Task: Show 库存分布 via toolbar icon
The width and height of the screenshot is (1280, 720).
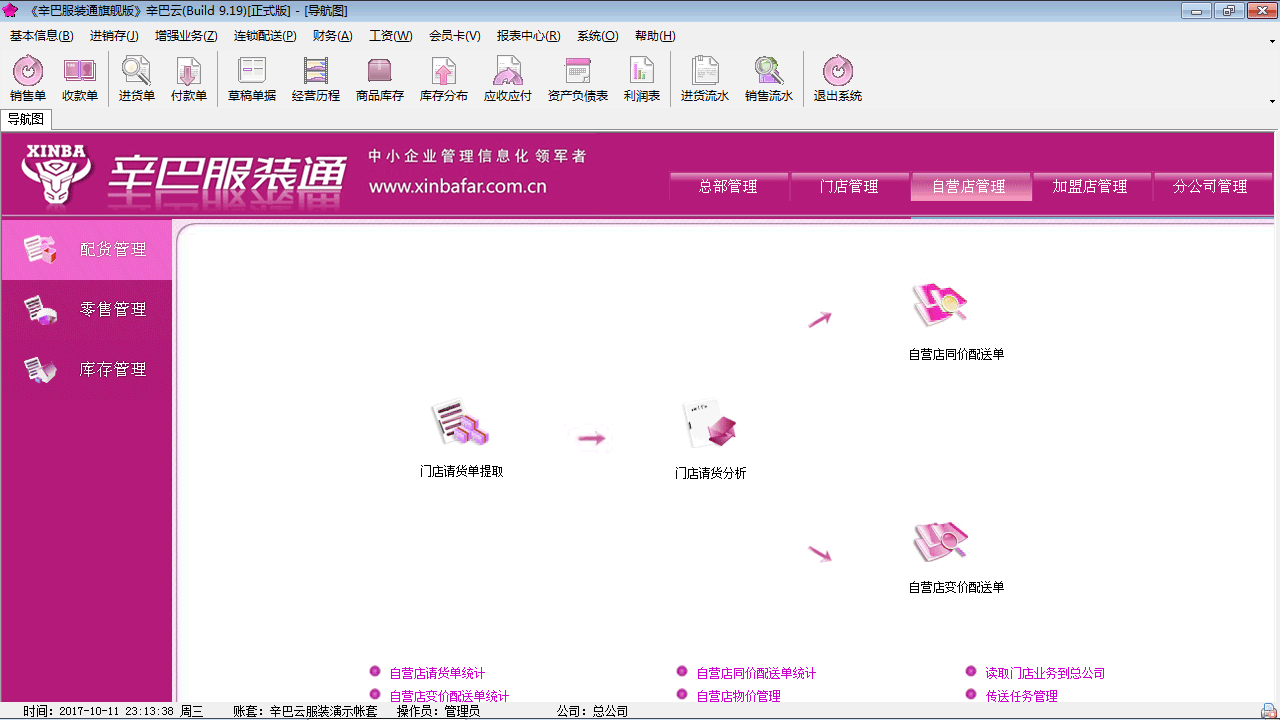Action: tap(444, 79)
